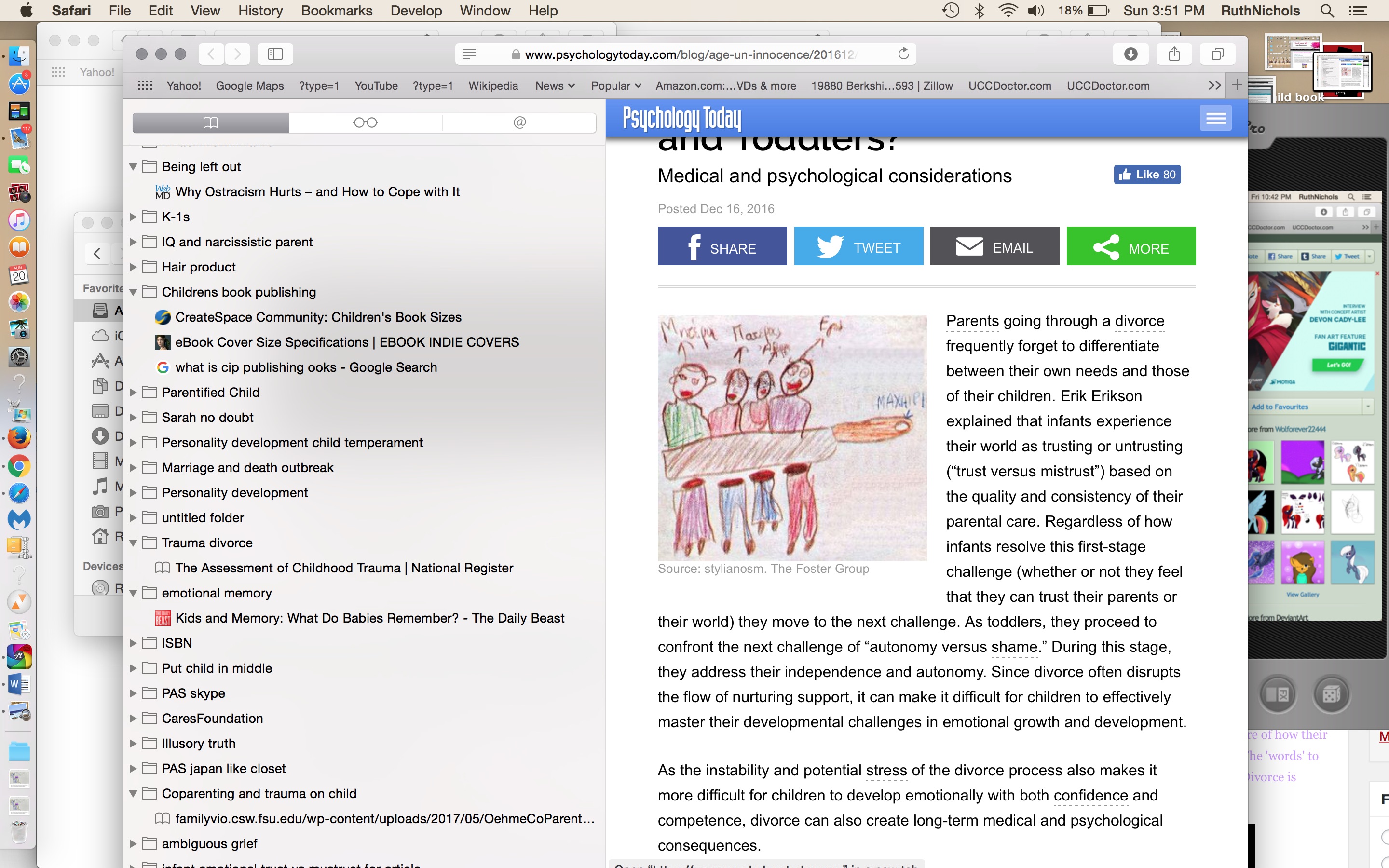Show all tabs overview icon
The image size is (1389, 868).
tap(1217, 54)
